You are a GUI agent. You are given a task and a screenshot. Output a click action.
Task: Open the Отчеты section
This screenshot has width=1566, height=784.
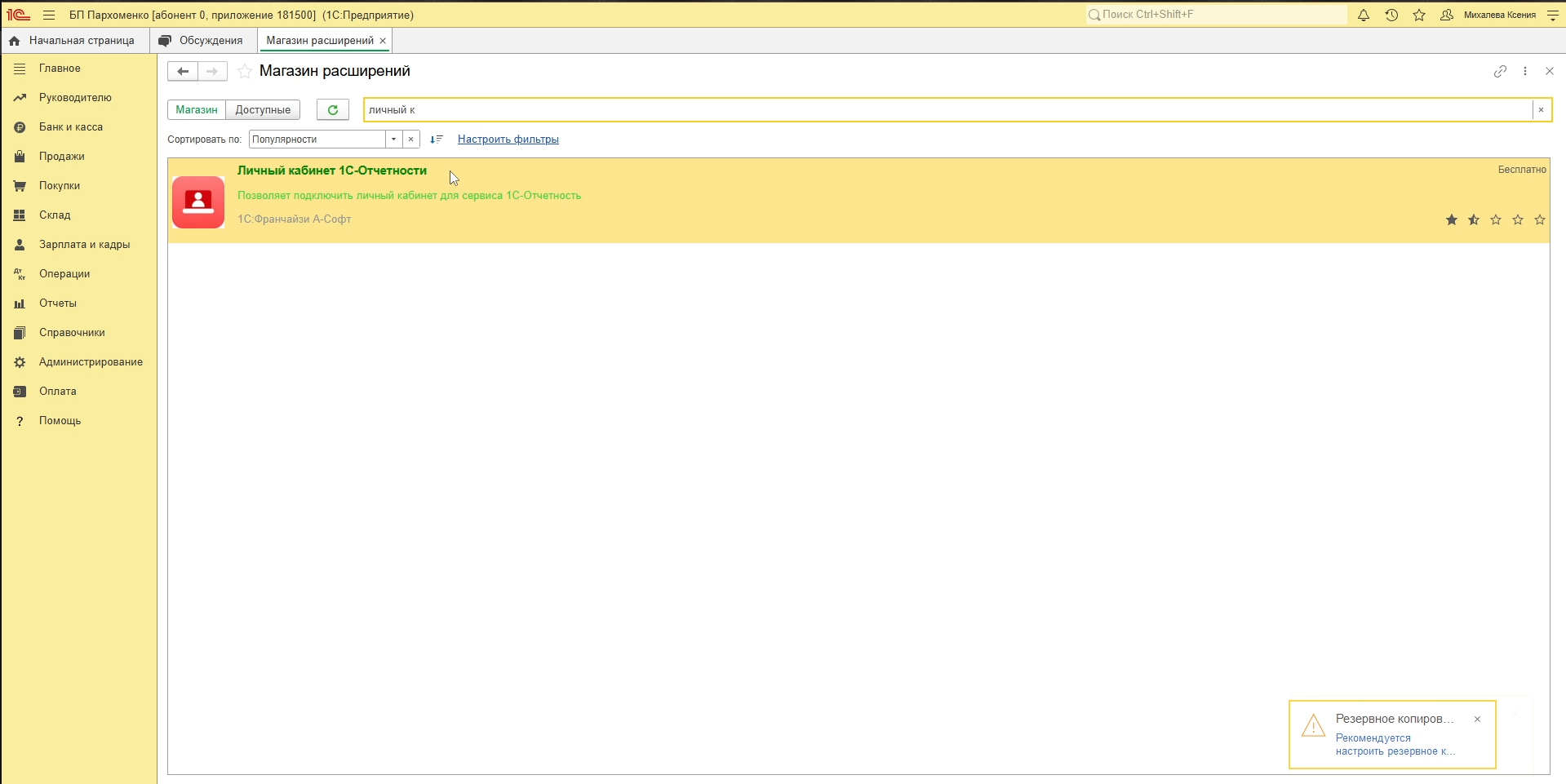coord(78,303)
